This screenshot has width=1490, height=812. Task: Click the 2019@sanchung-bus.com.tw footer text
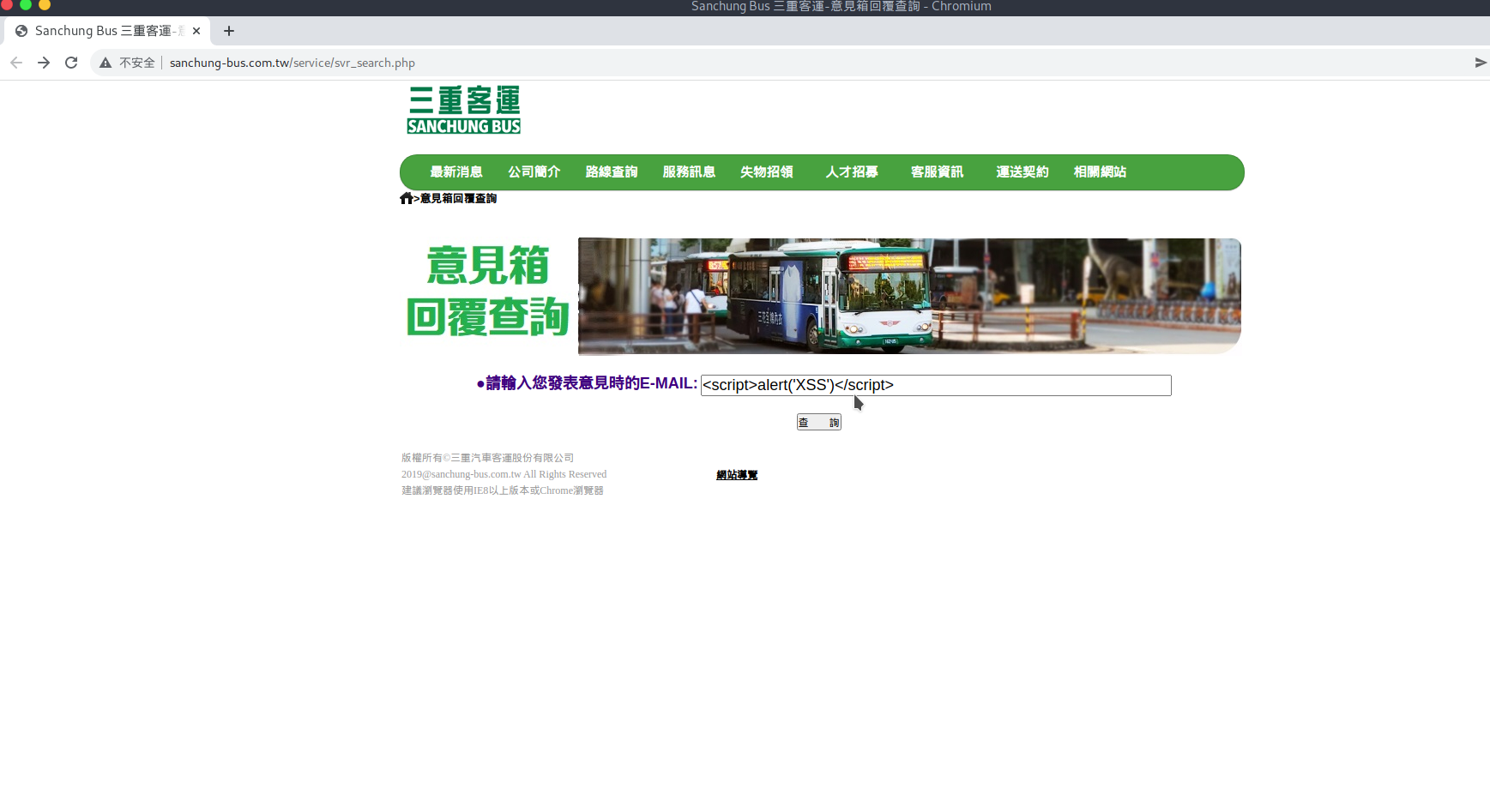[504, 474]
